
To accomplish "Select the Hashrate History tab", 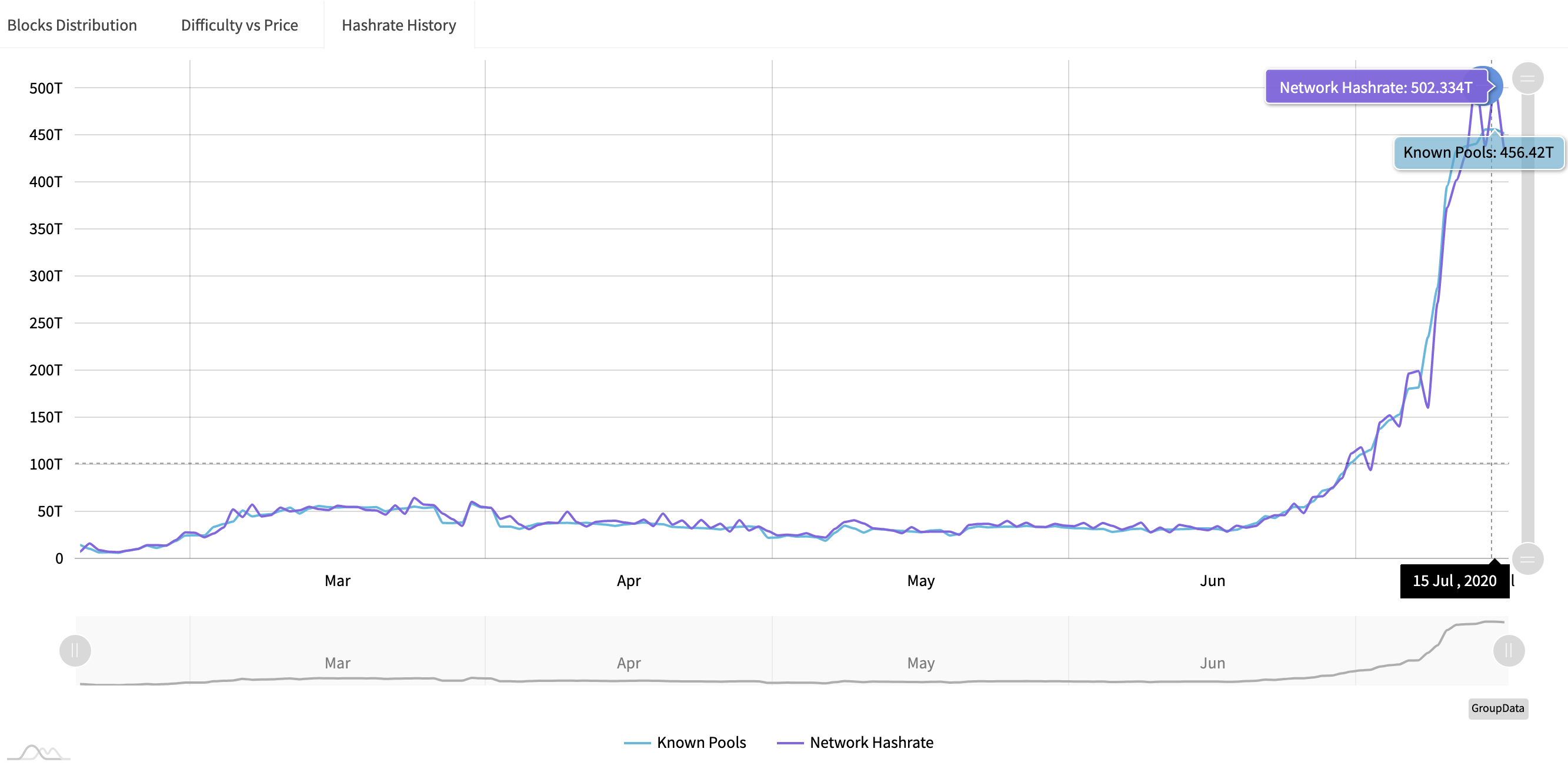I will tap(399, 25).
